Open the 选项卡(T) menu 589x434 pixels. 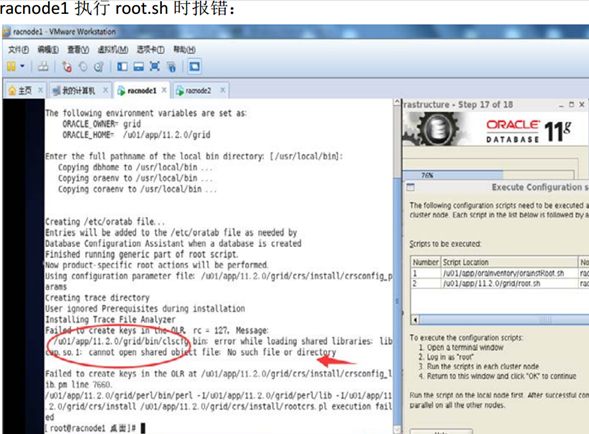pos(150,49)
